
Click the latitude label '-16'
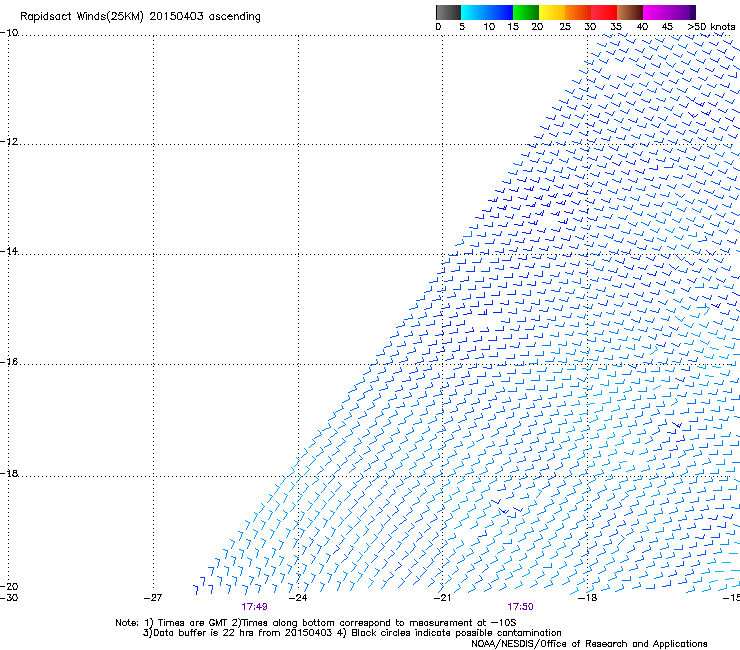click(9, 362)
